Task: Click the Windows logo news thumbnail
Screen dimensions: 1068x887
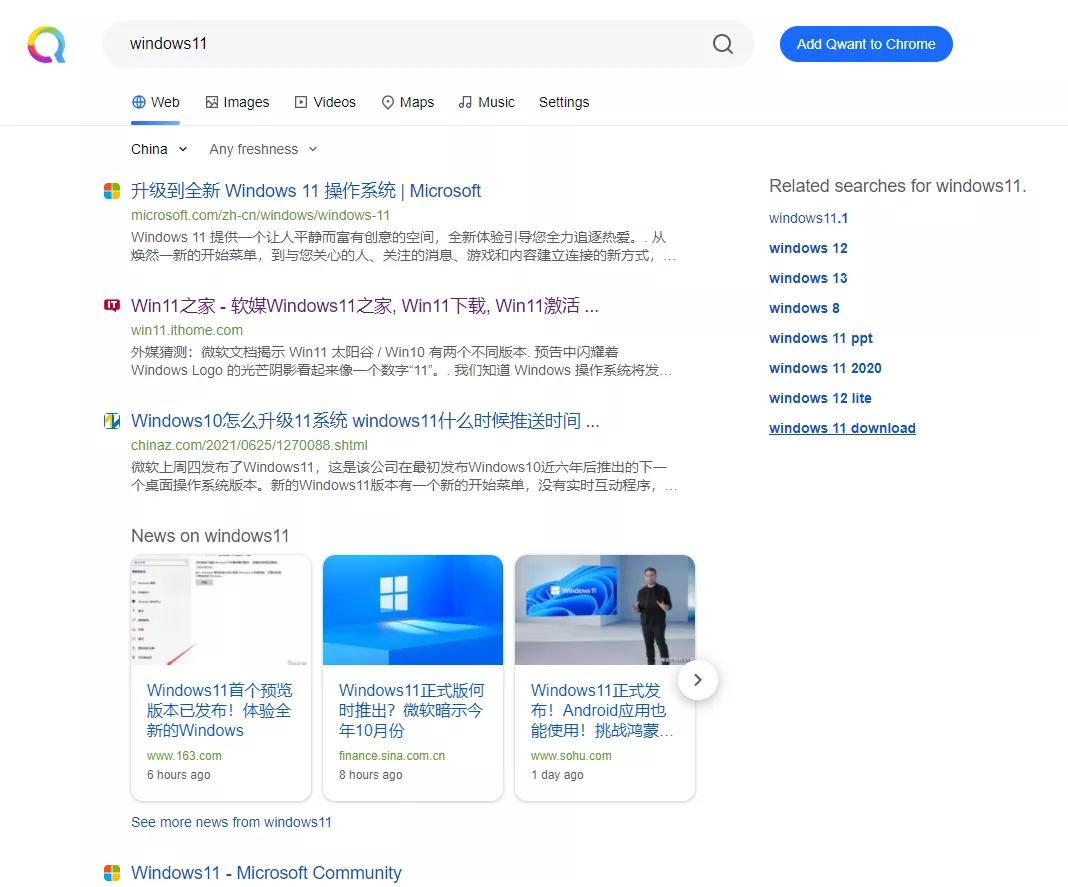Action: click(x=412, y=609)
